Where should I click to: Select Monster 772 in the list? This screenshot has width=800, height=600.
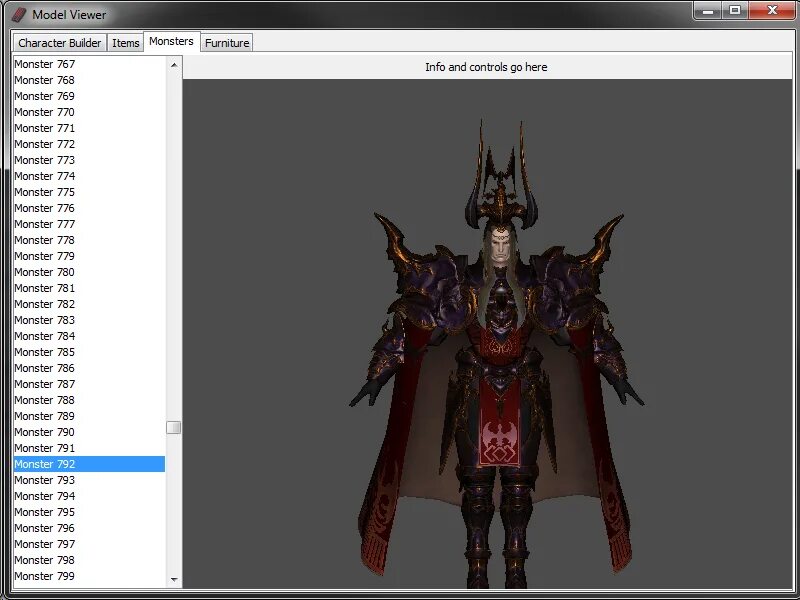89,144
